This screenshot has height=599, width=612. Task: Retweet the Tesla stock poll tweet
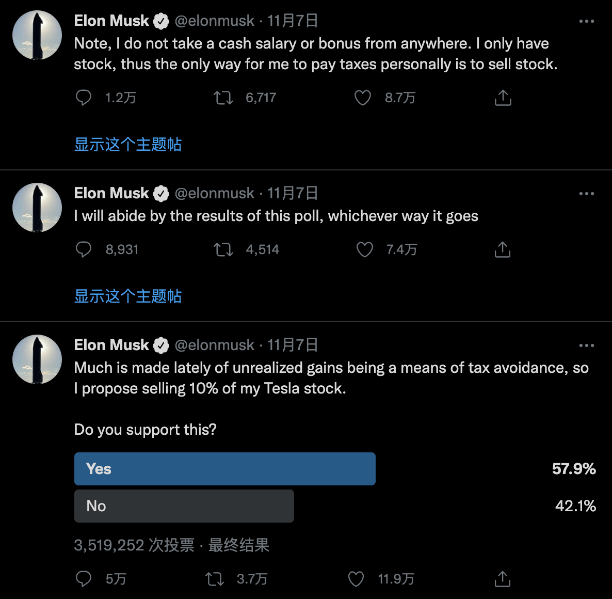[214, 579]
